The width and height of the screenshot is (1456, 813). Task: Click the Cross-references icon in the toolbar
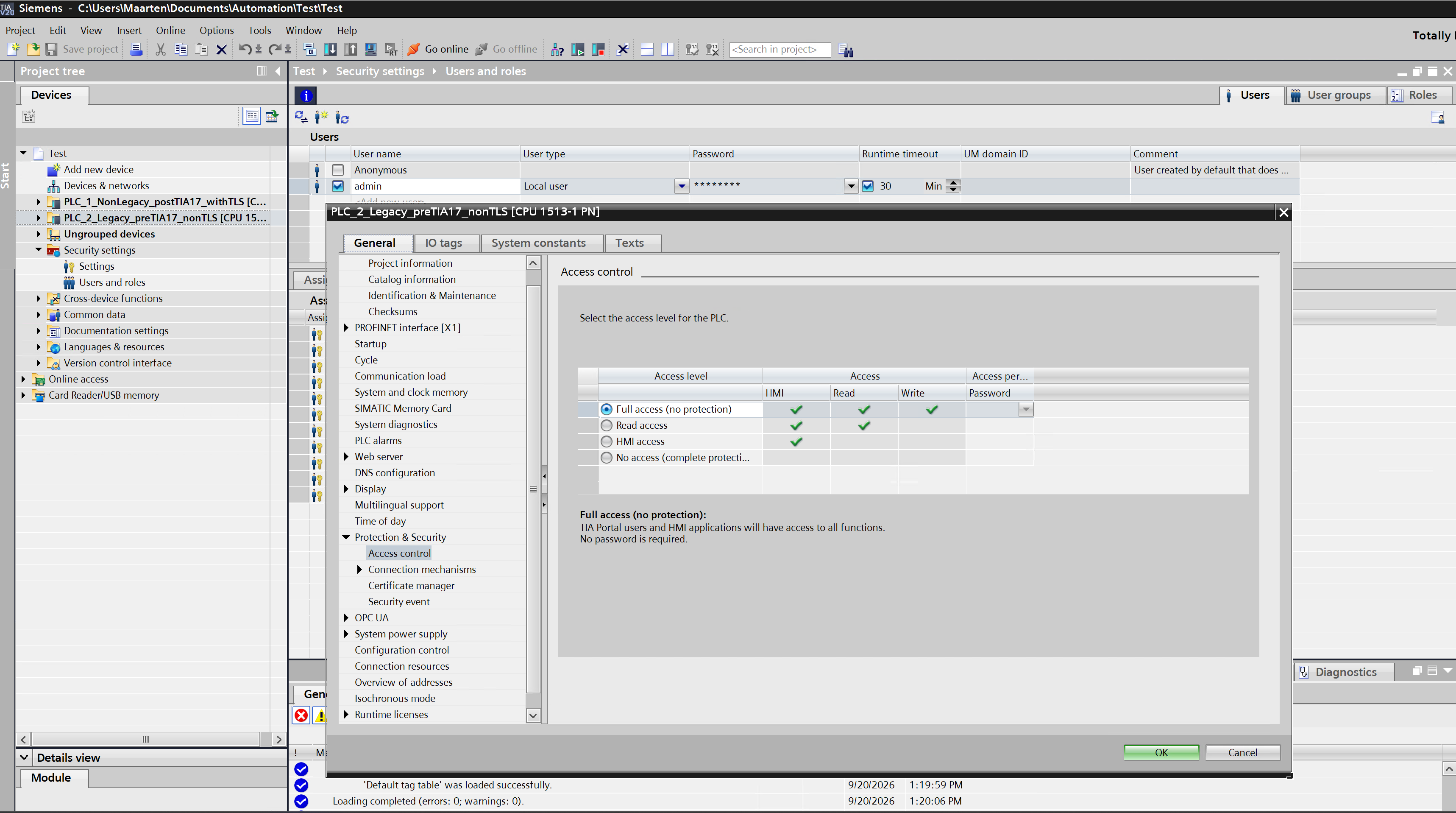[623, 49]
